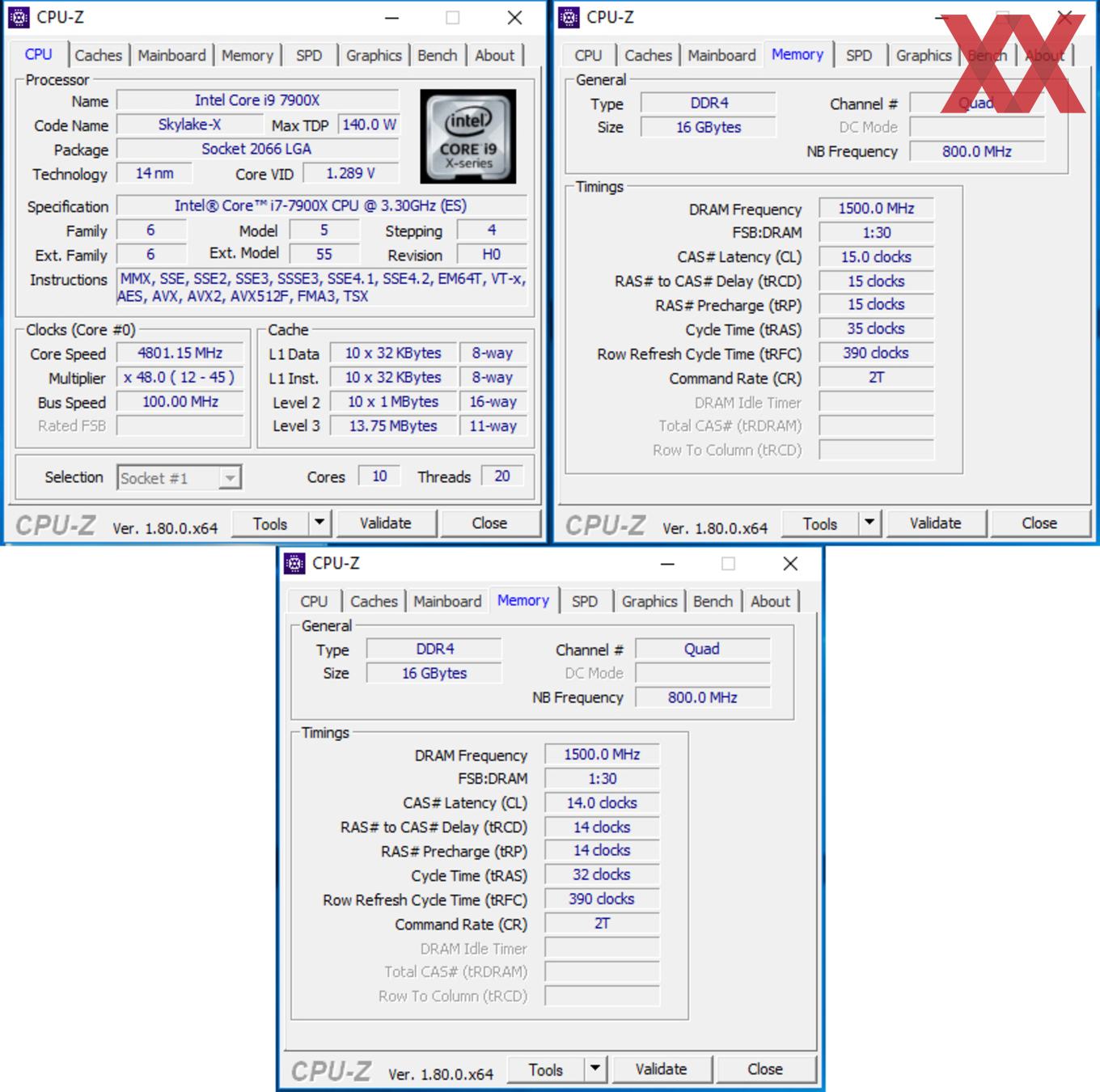The height and width of the screenshot is (1092, 1100).
Task: Open Caches tab in top-right window
Action: click(x=648, y=55)
